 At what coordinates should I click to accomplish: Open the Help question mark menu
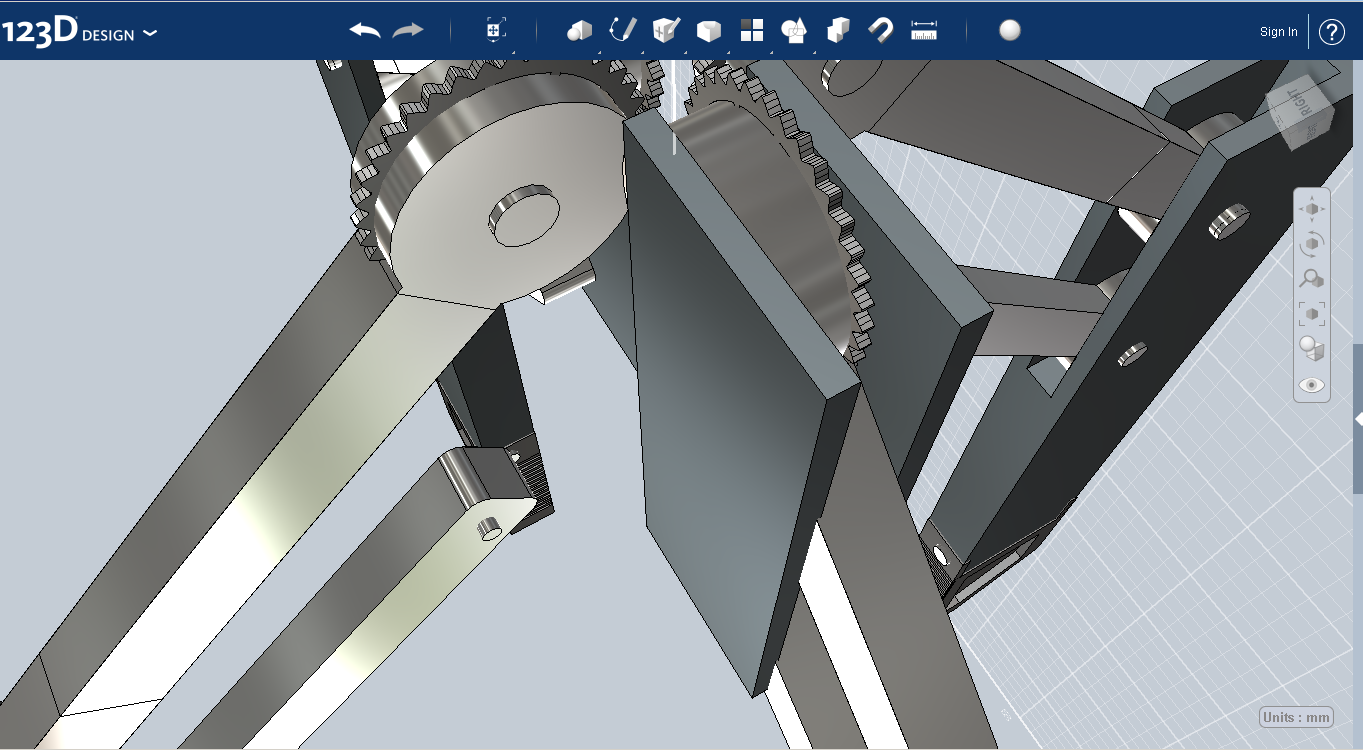click(x=1332, y=32)
